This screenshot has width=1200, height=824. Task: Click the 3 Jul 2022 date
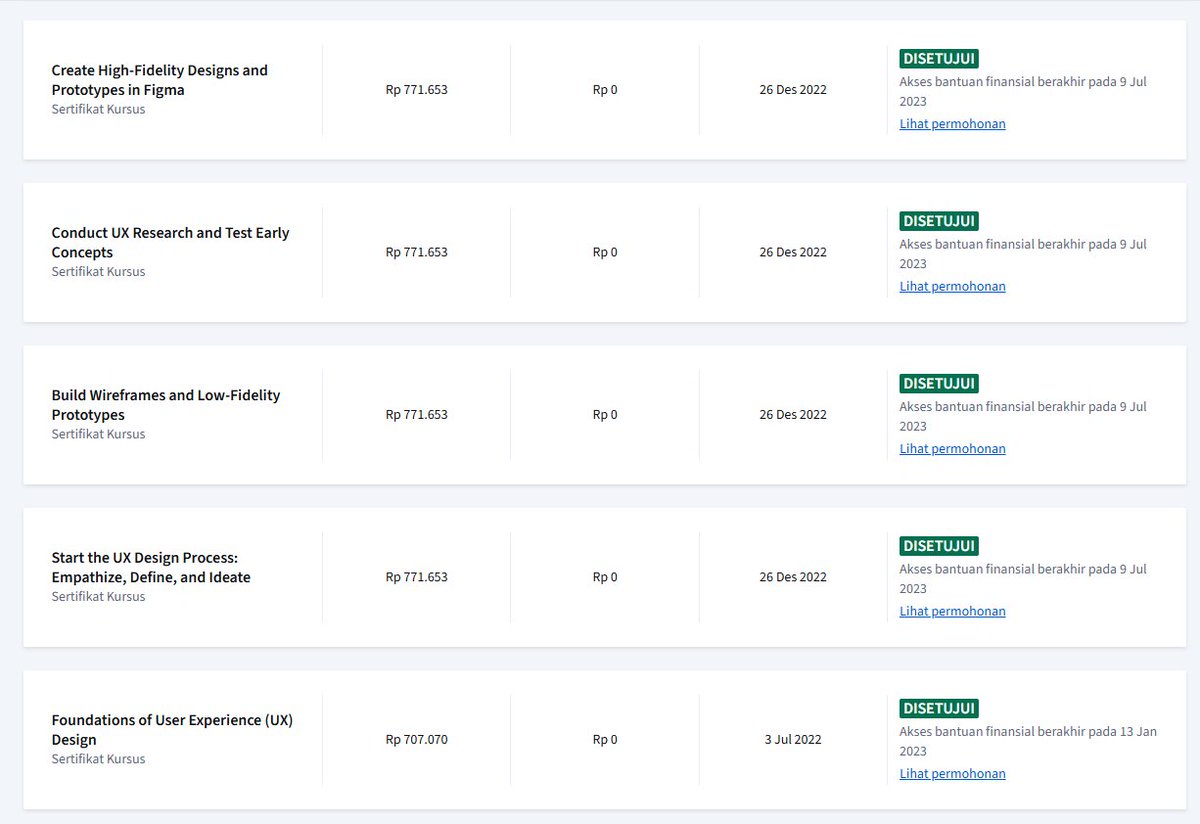pos(793,740)
